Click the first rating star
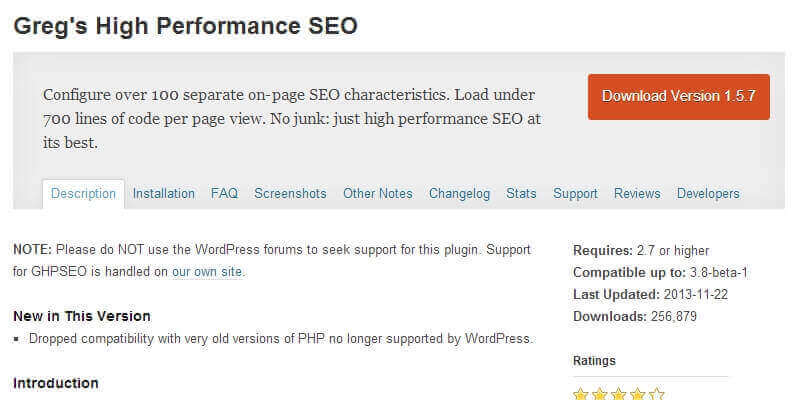Image resolution: width=800 pixels, height=400 pixels. point(581,394)
